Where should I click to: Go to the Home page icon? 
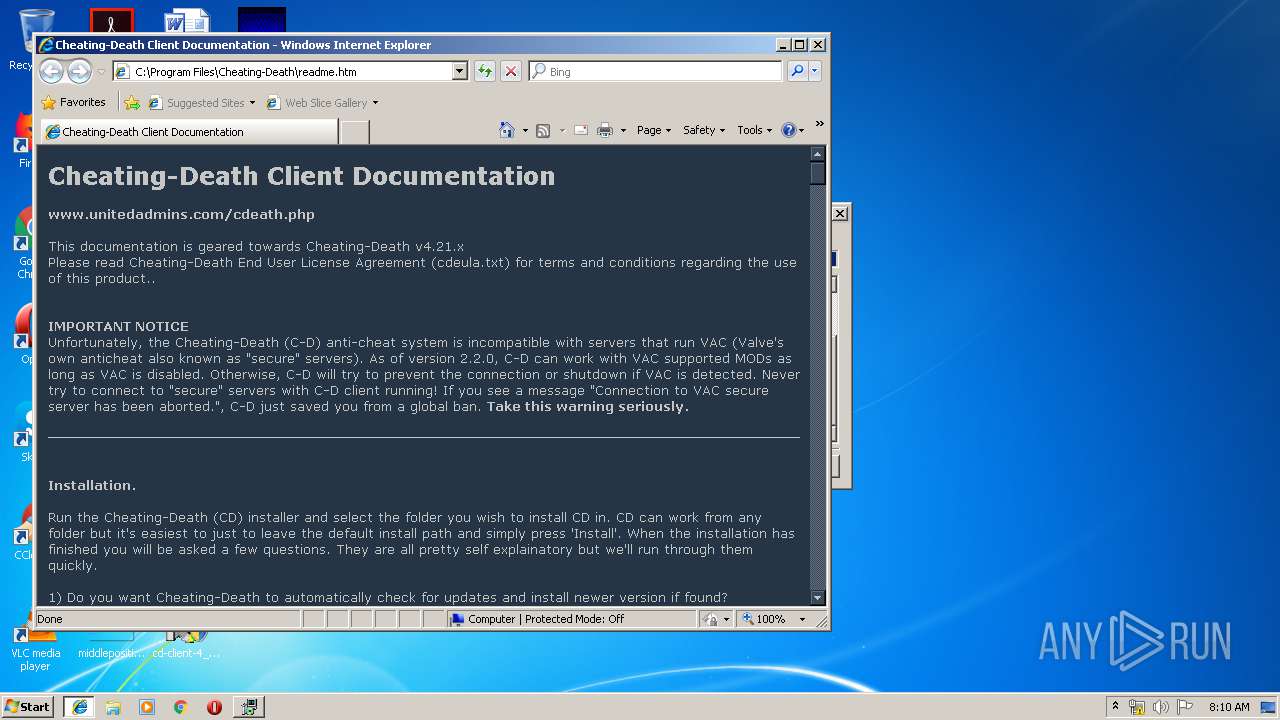[507, 130]
